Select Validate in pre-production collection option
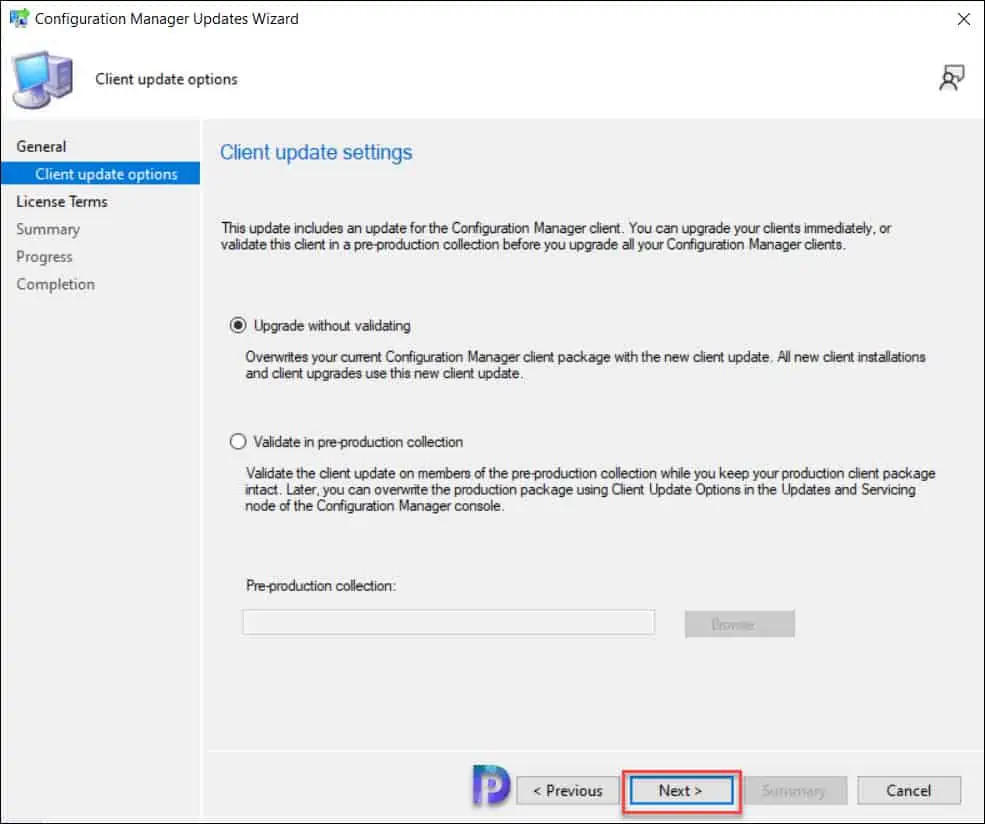985x824 pixels. click(238, 442)
